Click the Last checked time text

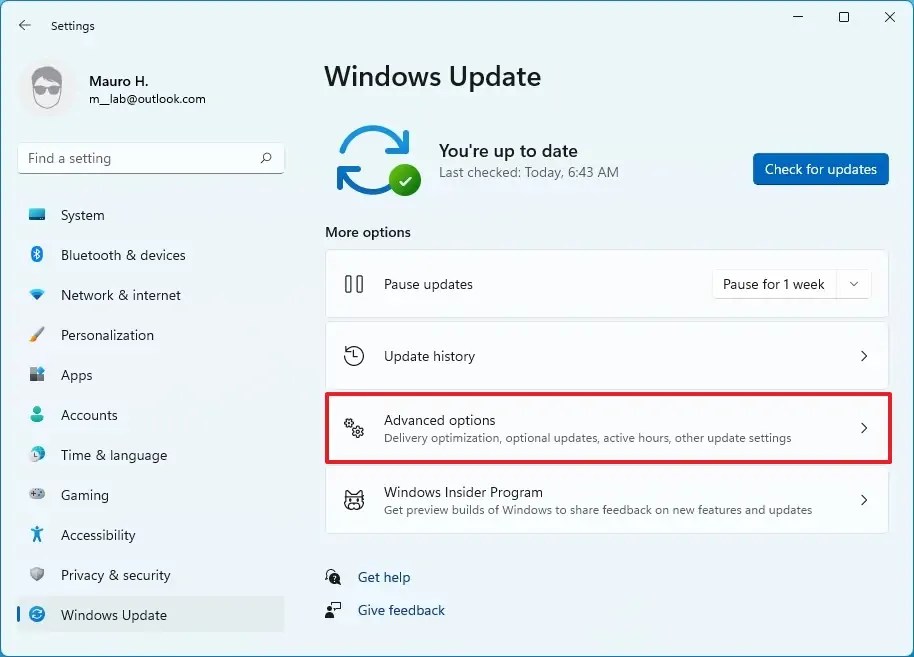(x=528, y=172)
